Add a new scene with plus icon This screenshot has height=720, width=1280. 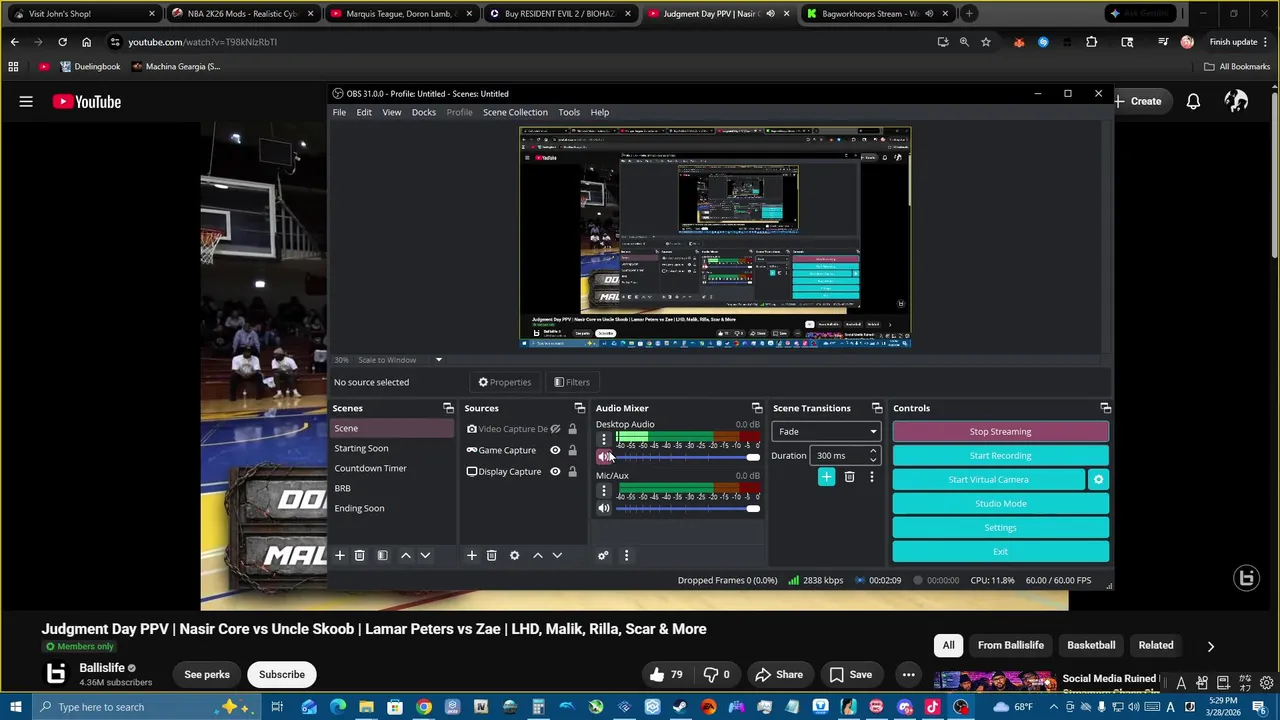tap(340, 555)
